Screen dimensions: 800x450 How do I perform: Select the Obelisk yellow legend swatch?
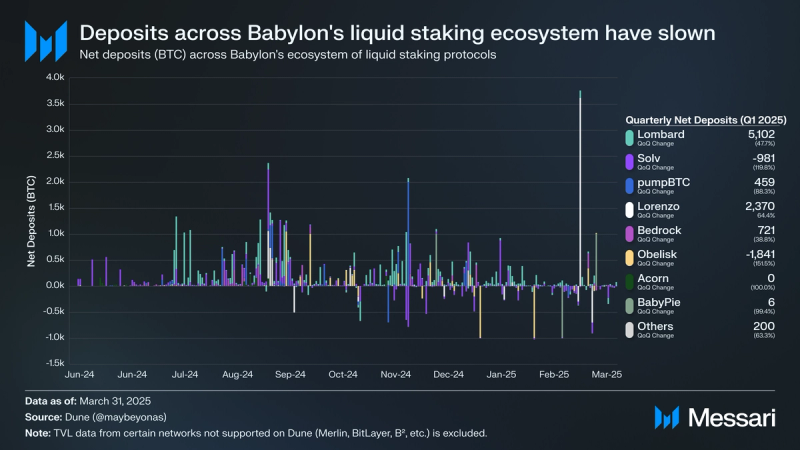pyautogui.click(x=630, y=258)
